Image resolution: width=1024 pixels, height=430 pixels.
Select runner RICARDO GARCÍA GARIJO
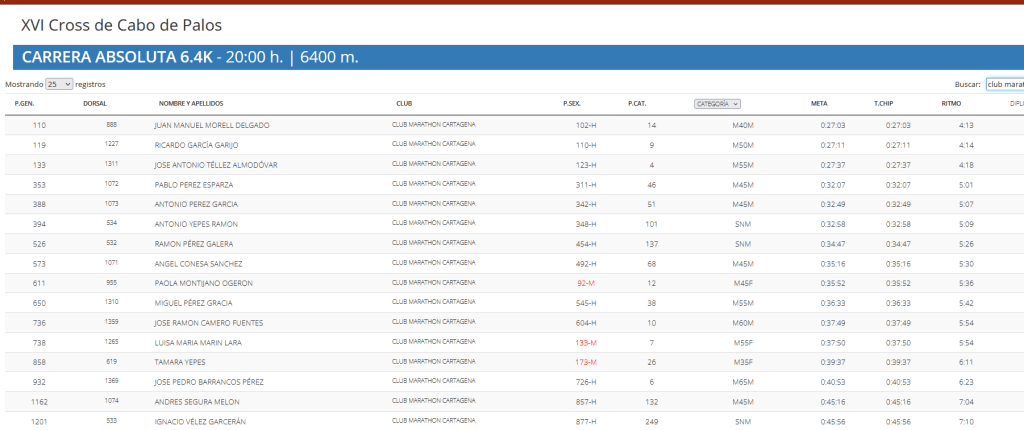point(196,145)
